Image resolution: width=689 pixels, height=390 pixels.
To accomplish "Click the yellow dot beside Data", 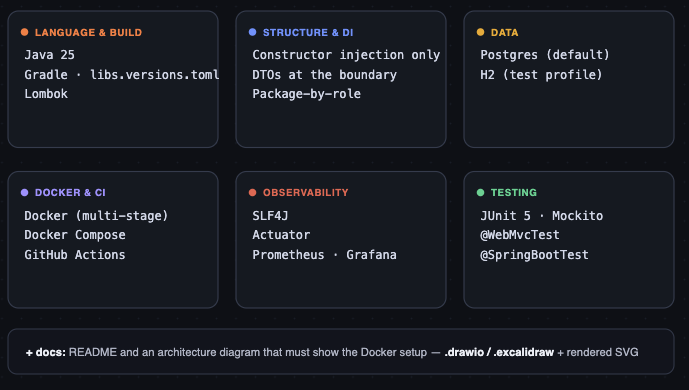I will click(x=481, y=32).
